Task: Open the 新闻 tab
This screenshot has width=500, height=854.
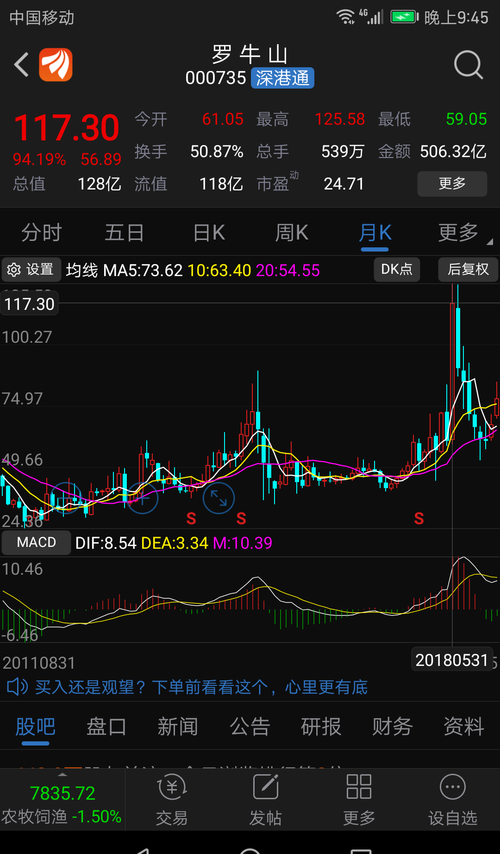Action: (178, 727)
